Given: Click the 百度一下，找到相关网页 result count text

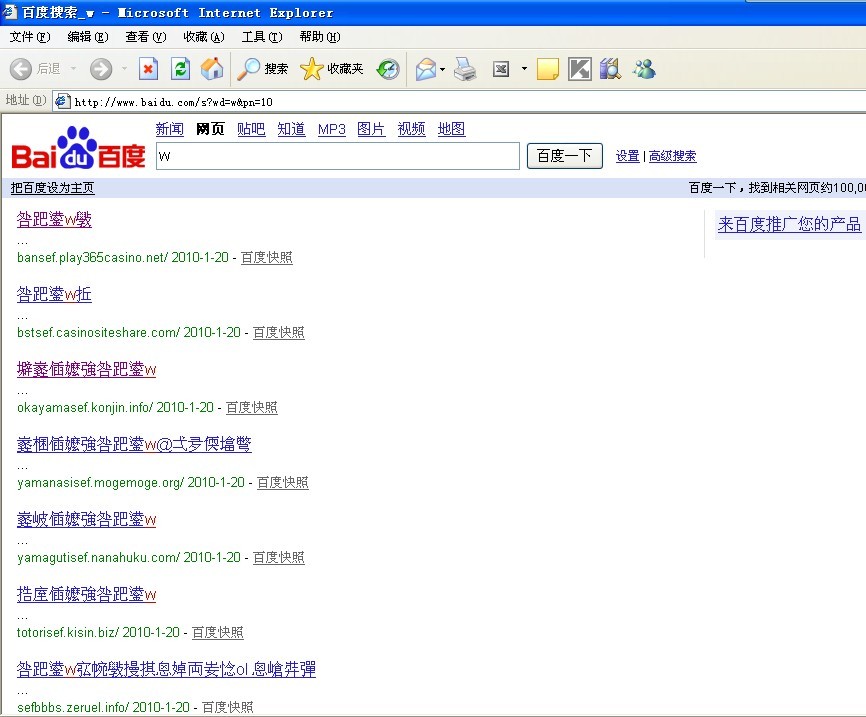Looking at the screenshot, I should click(777, 188).
